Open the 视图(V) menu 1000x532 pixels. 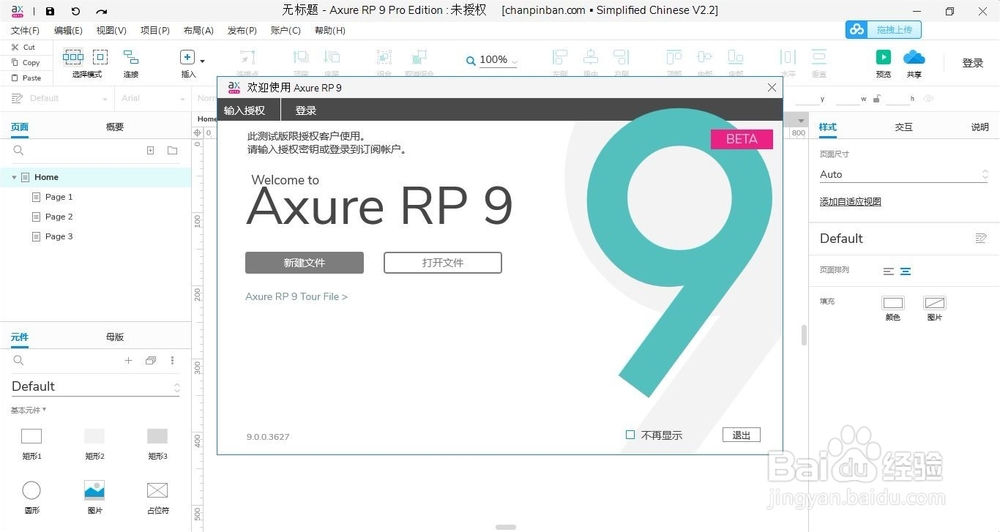112,30
